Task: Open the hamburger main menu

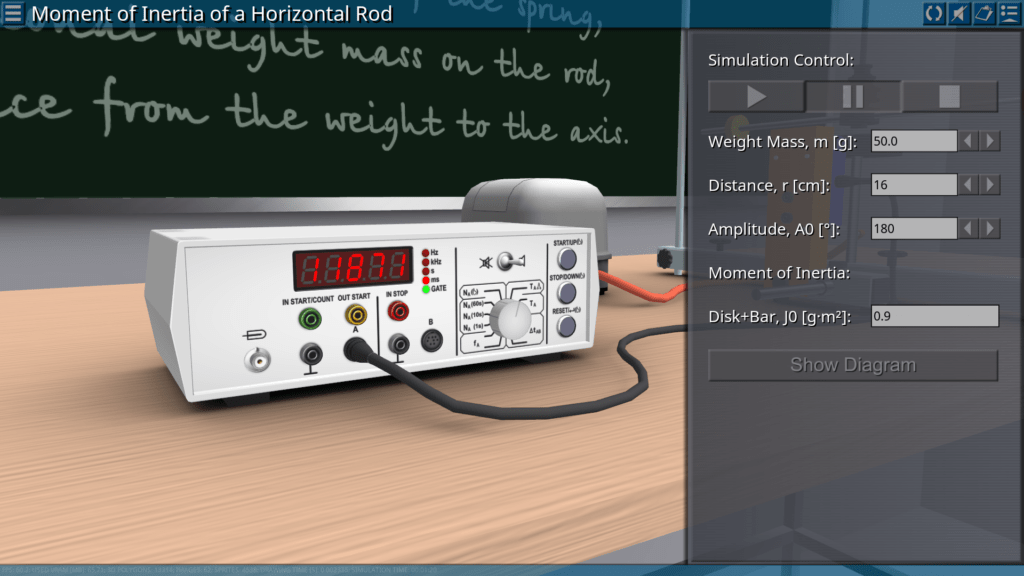Action: click(14, 13)
